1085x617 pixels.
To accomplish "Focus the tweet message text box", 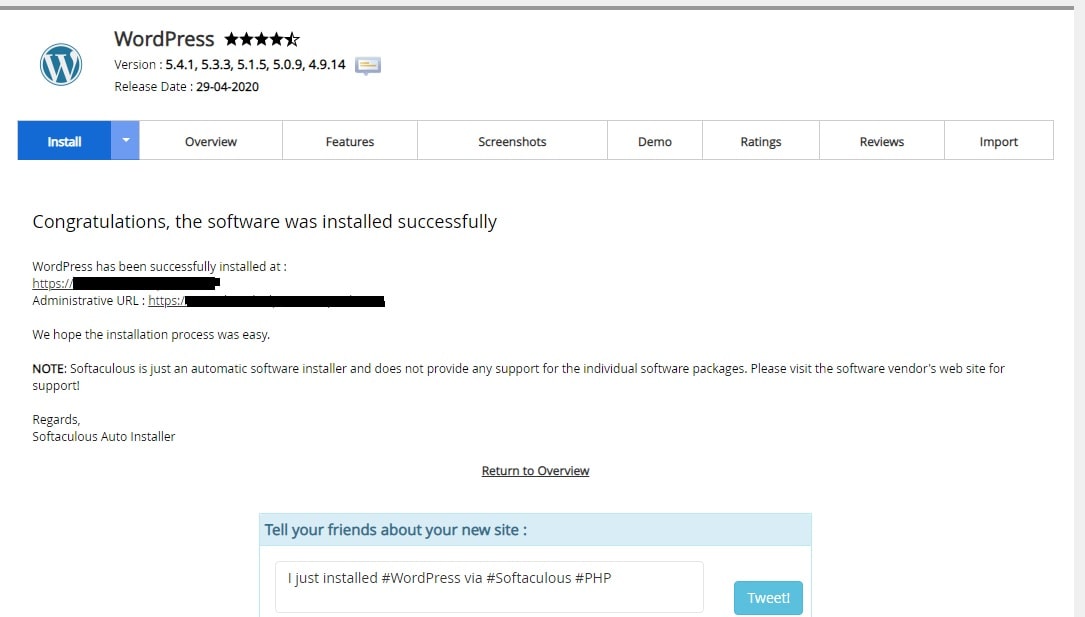I will [x=489, y=587].
